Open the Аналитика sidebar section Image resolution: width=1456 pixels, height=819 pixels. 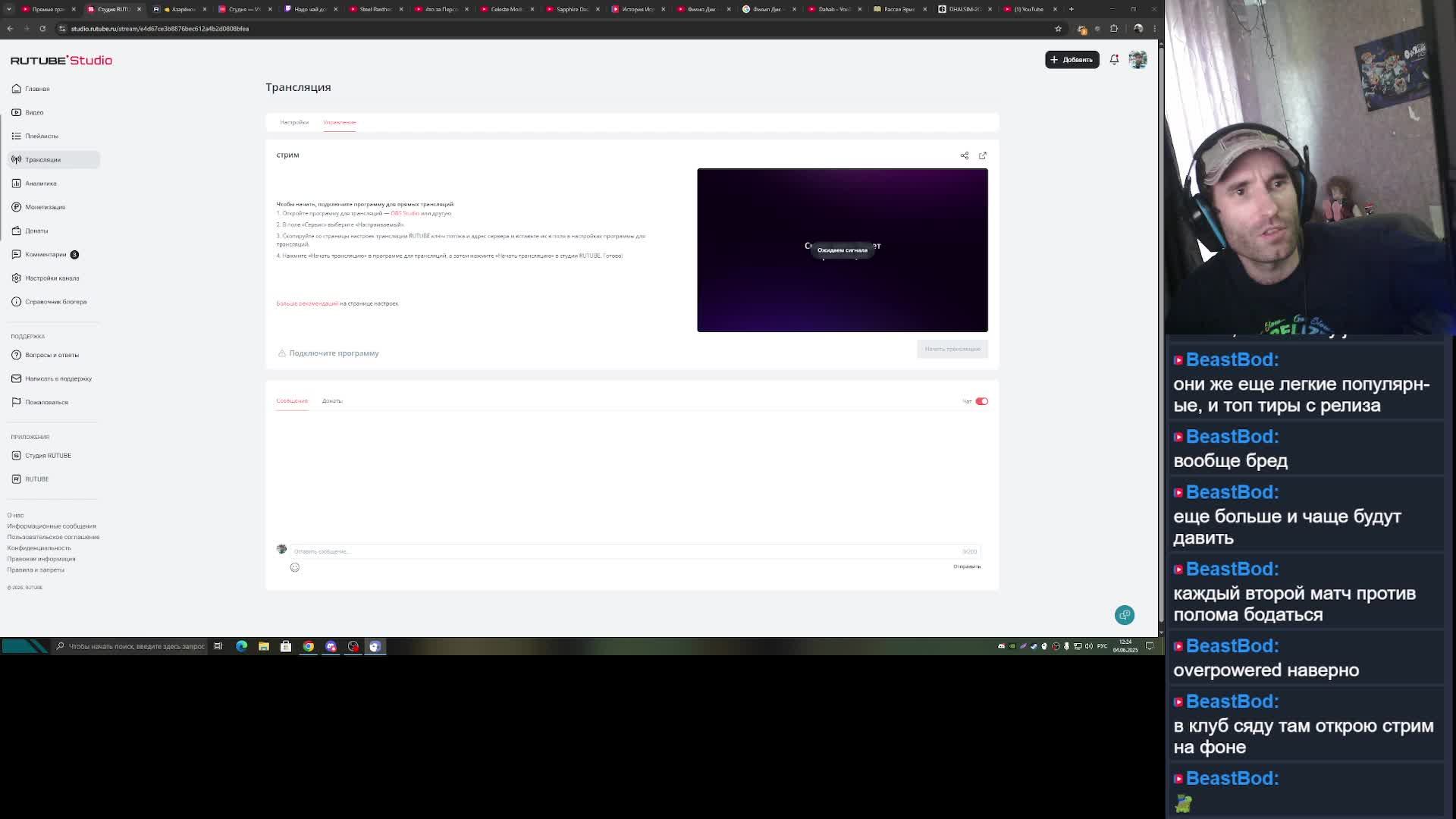pyautogui.click(x=41, y=184)
